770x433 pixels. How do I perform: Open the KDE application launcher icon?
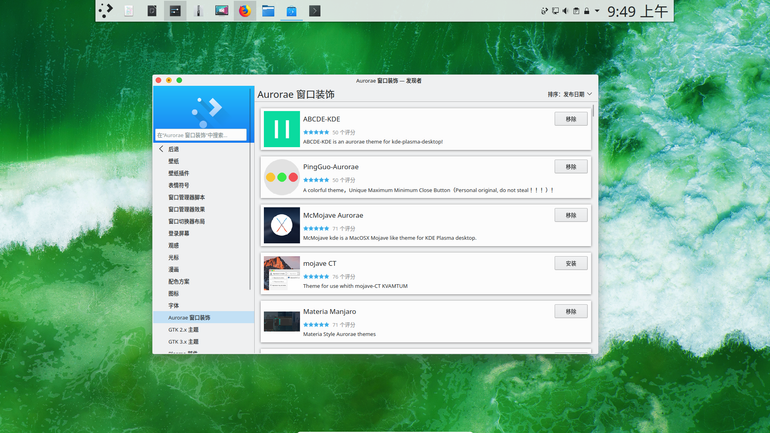pyautogui.click(x=106, y=10)
